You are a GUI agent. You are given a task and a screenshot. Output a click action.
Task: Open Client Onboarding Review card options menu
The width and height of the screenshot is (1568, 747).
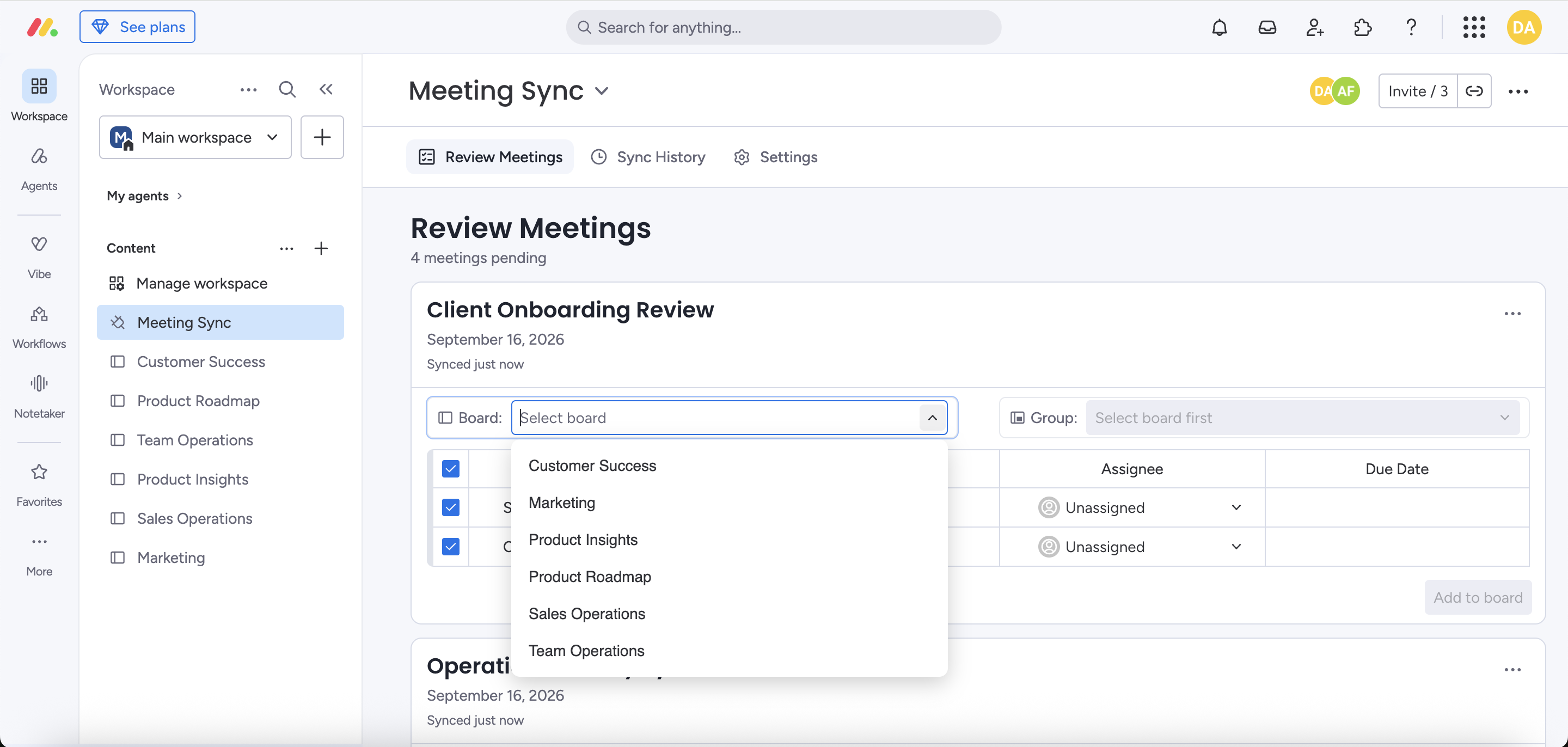pyautogui.click(x=1512, y=314)
